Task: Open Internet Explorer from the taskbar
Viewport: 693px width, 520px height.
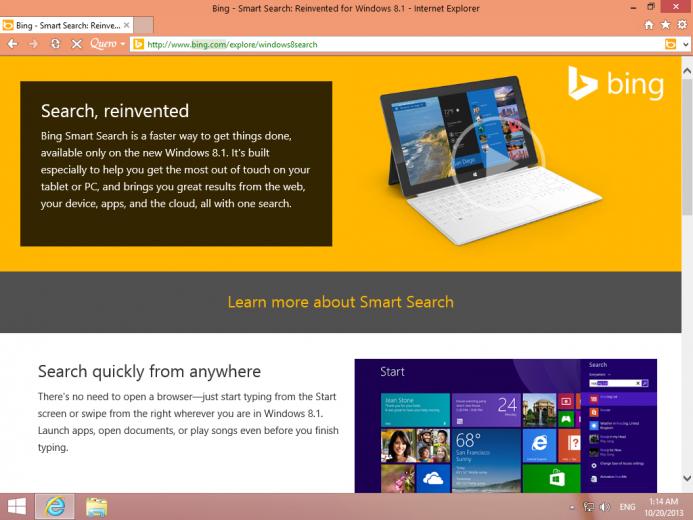Action: pos(54,506)
